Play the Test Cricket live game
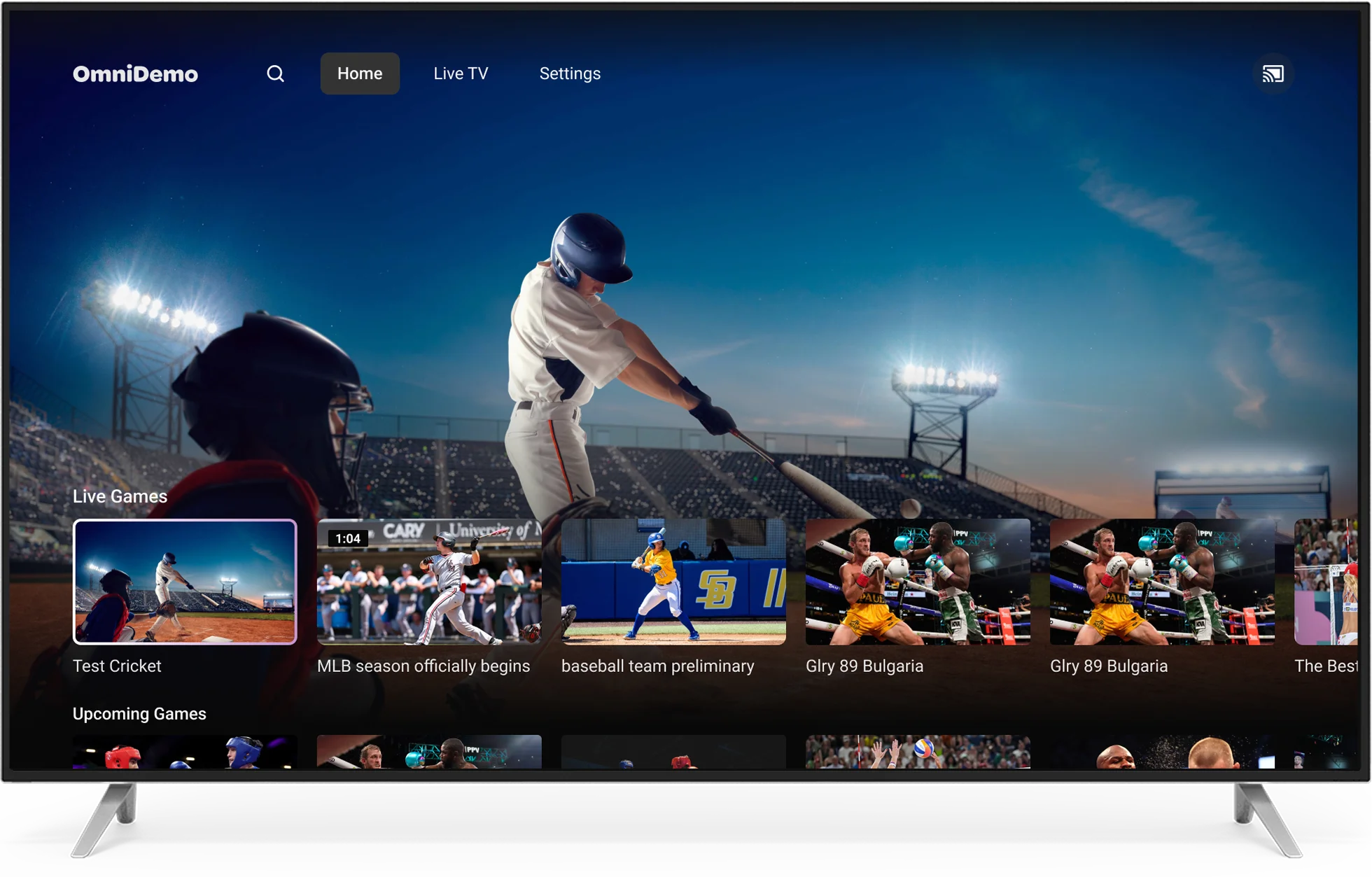Screen dimensions: 1372x877 184,582
